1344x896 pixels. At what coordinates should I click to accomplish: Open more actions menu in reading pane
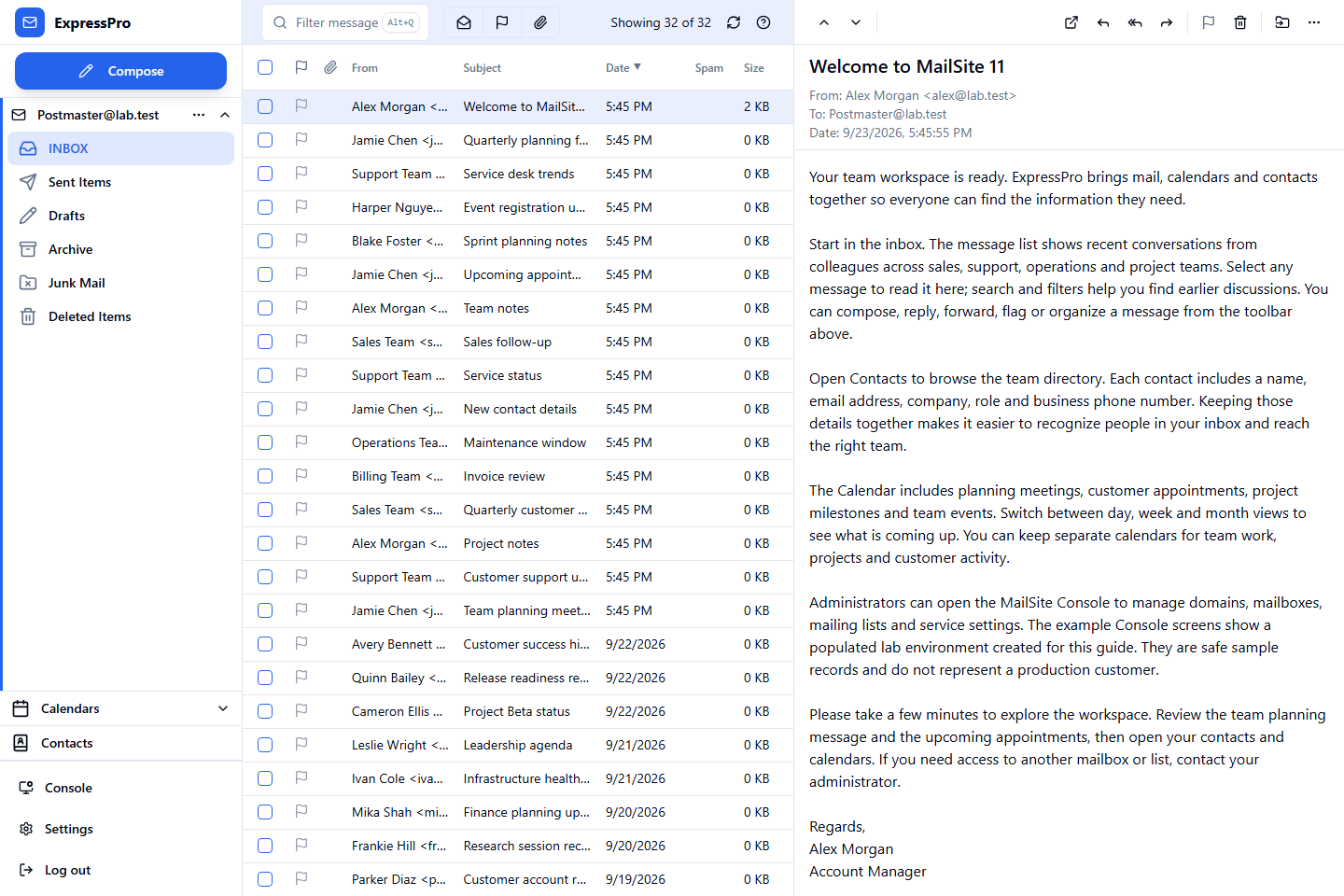[x=1314, y=22]
